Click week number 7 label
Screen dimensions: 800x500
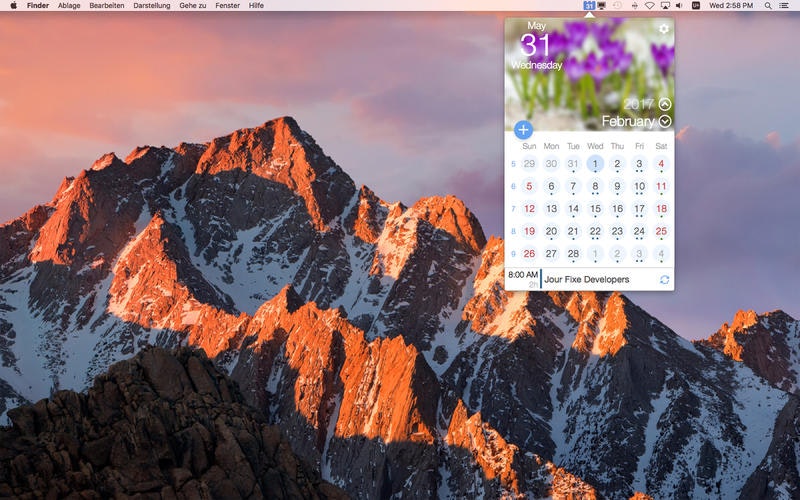pyautogui.click(x=513, y=209)
